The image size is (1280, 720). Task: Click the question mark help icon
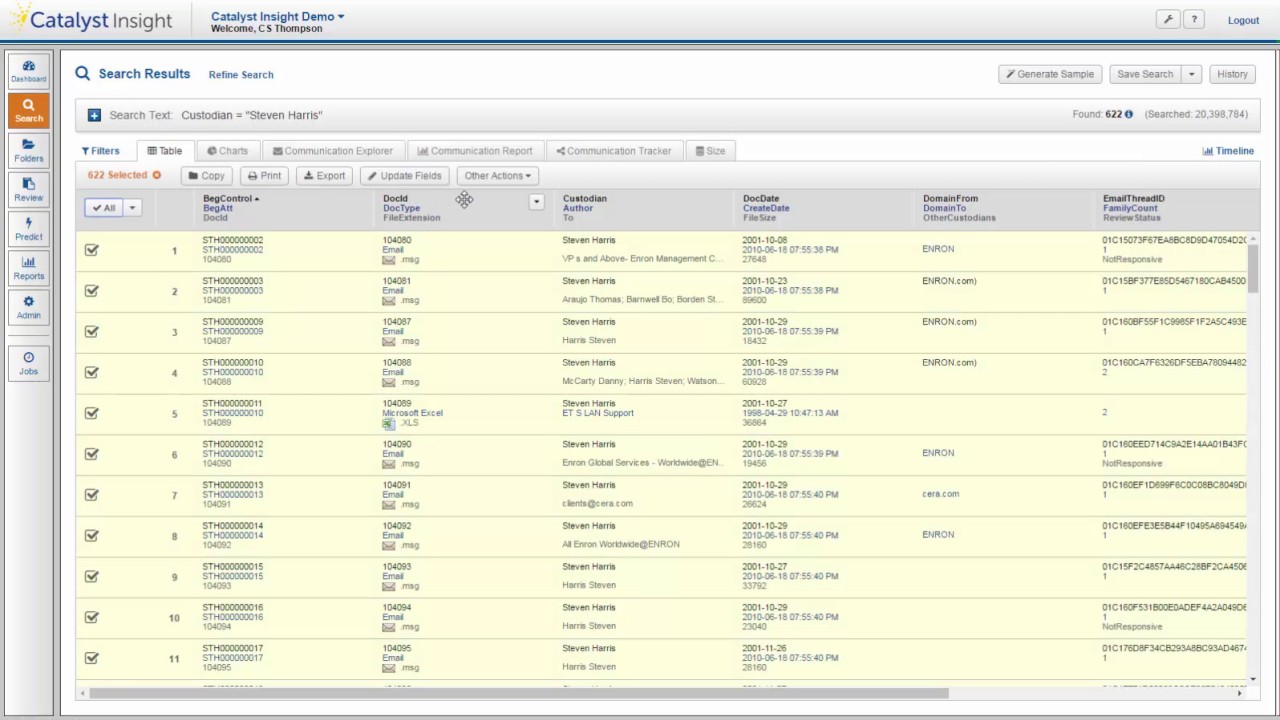[x=1194, y=20]
